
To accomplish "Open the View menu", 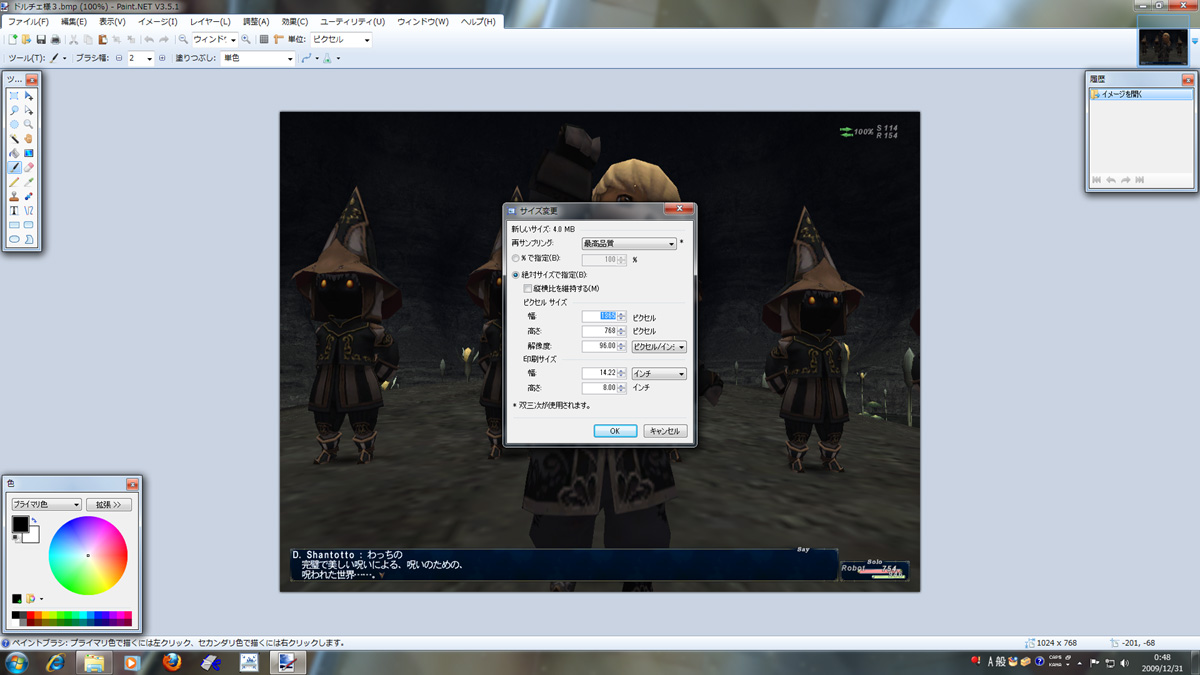I will coord(112,21).
